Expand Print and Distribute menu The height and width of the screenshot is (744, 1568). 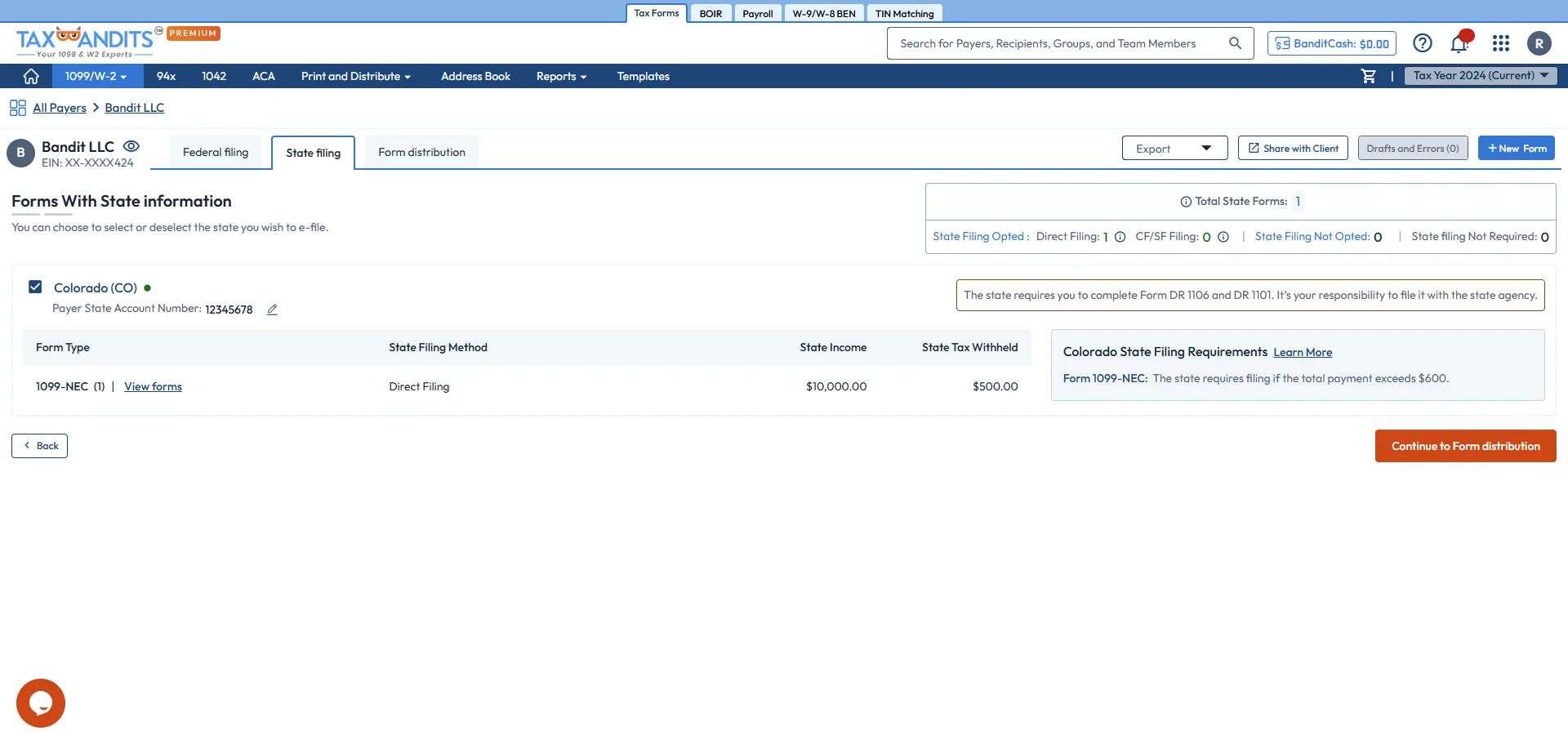pyautogui.click(x=356, y=76)
